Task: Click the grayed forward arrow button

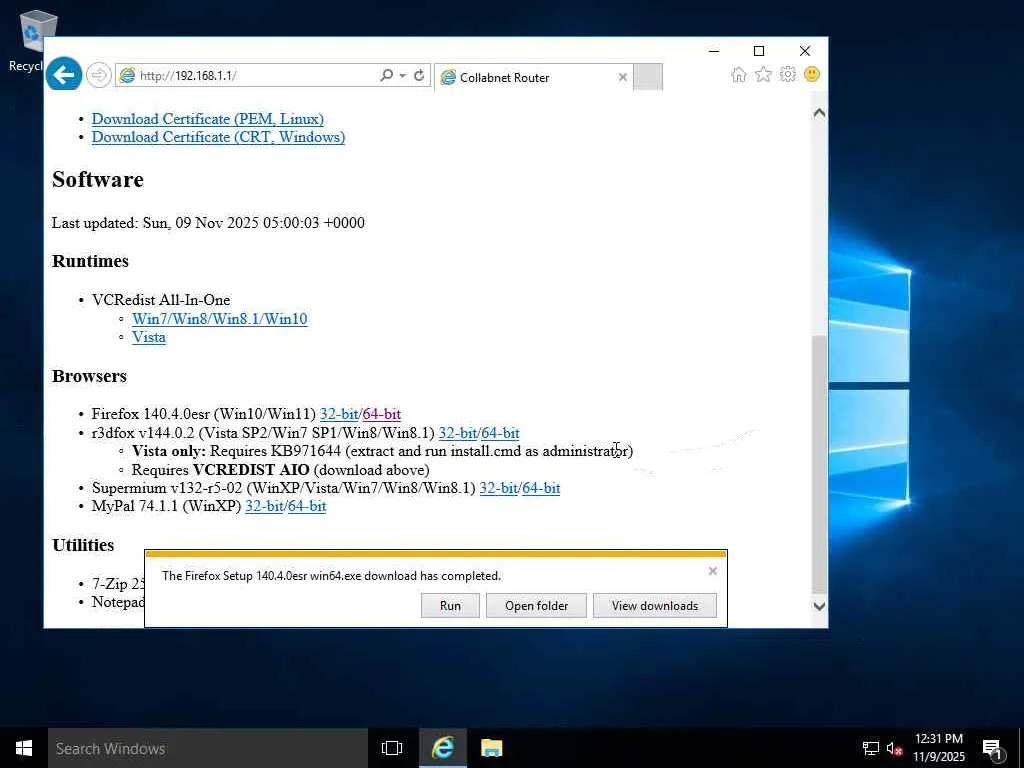Action: [x=99, y=75]
